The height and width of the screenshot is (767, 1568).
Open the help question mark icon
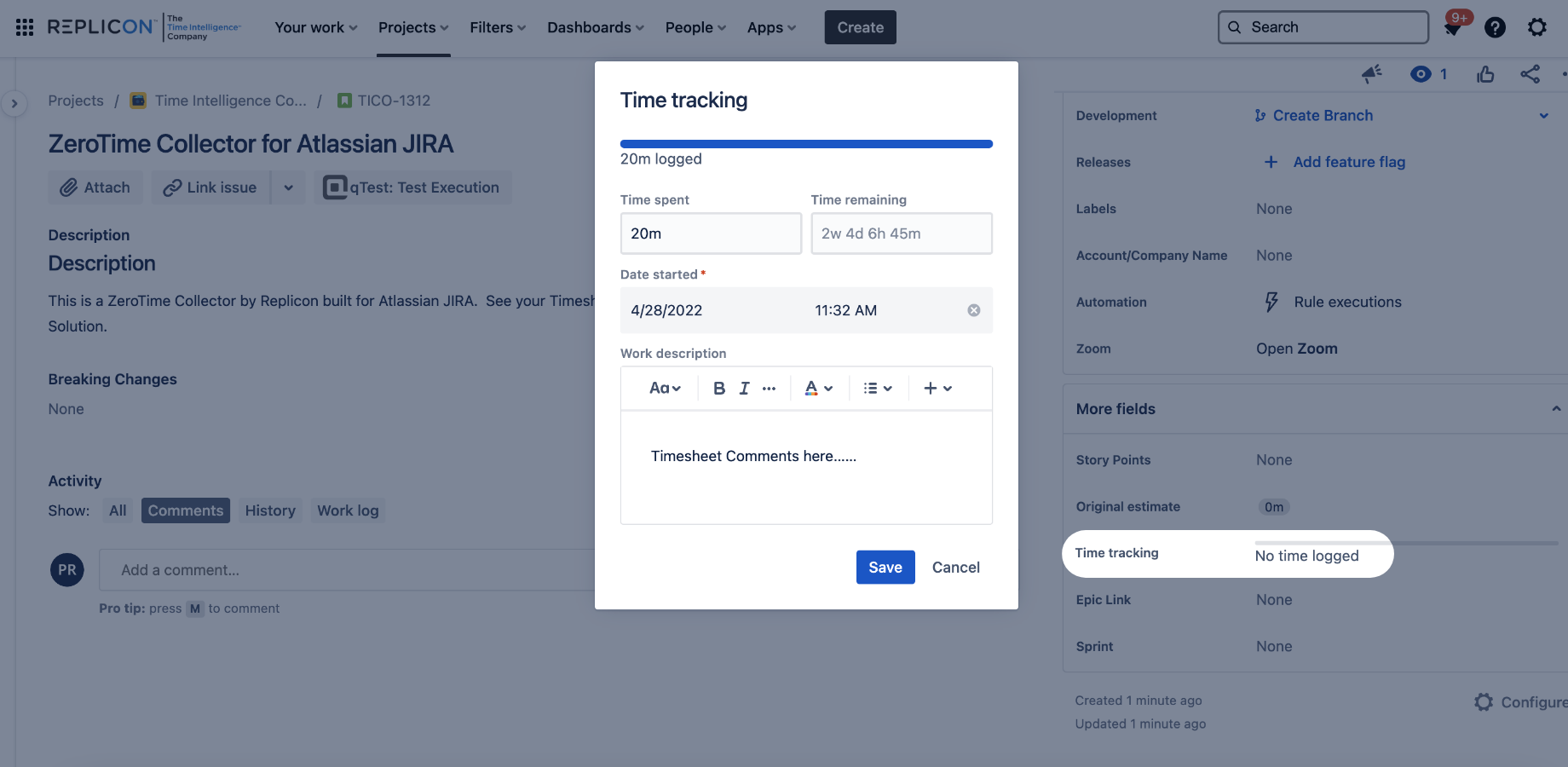pyautogui.click(x=1495, y=27)
